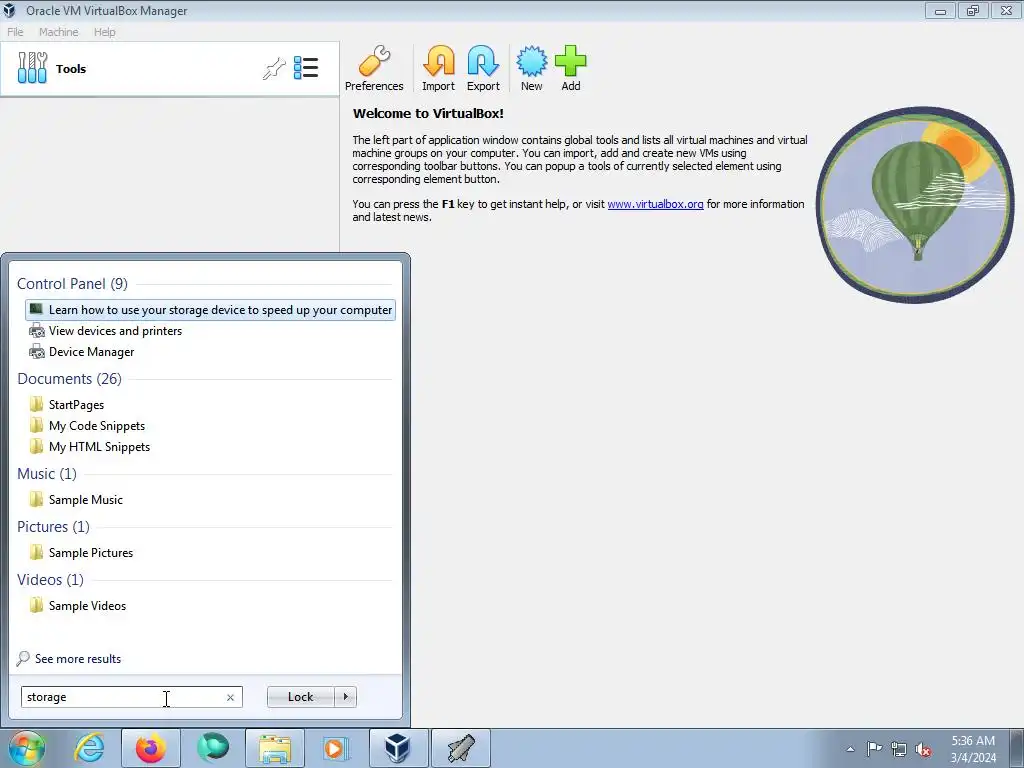Screen dimensions: 1024x768
Task: Click the pin tools icon
Action: coord(274,68)
